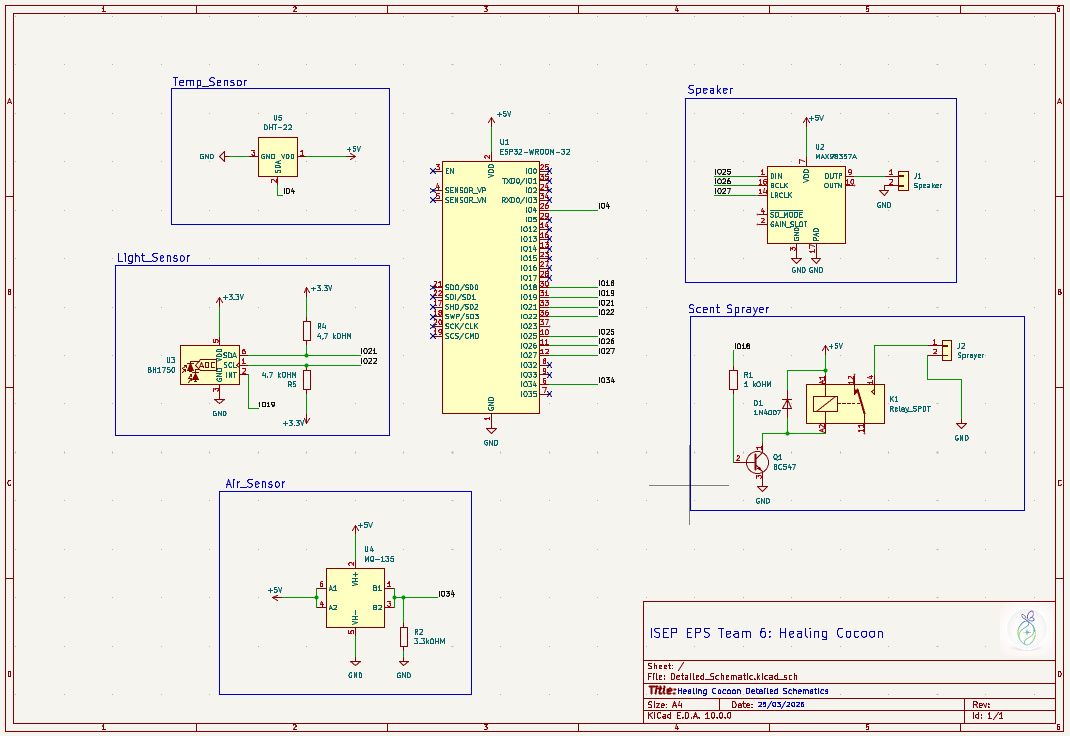1070x736 pixels.
Task: Select the MAX98357A amplifier symbol
Action: (804, 205)
